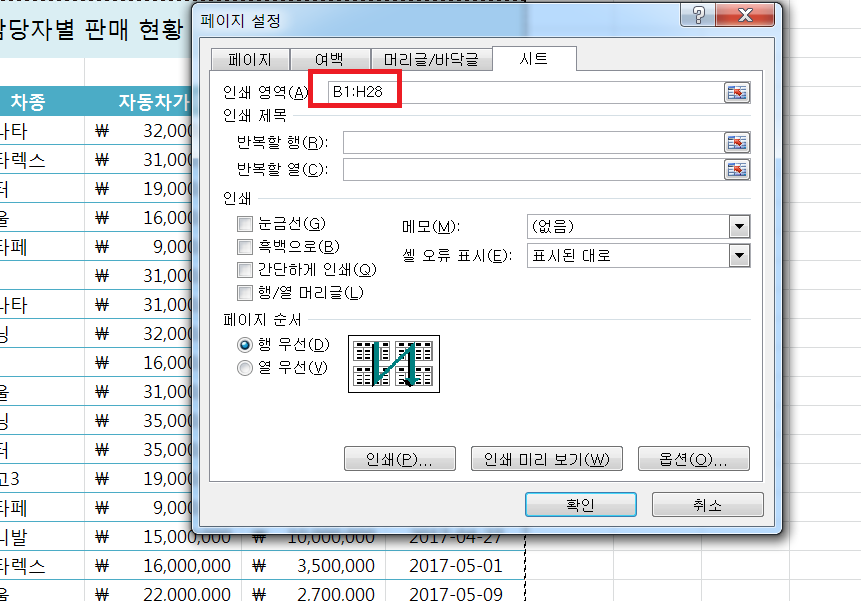Screen dimensions: 861x601
Task: Click the 인쇄 영역 input field
Action: pos(520,93)
